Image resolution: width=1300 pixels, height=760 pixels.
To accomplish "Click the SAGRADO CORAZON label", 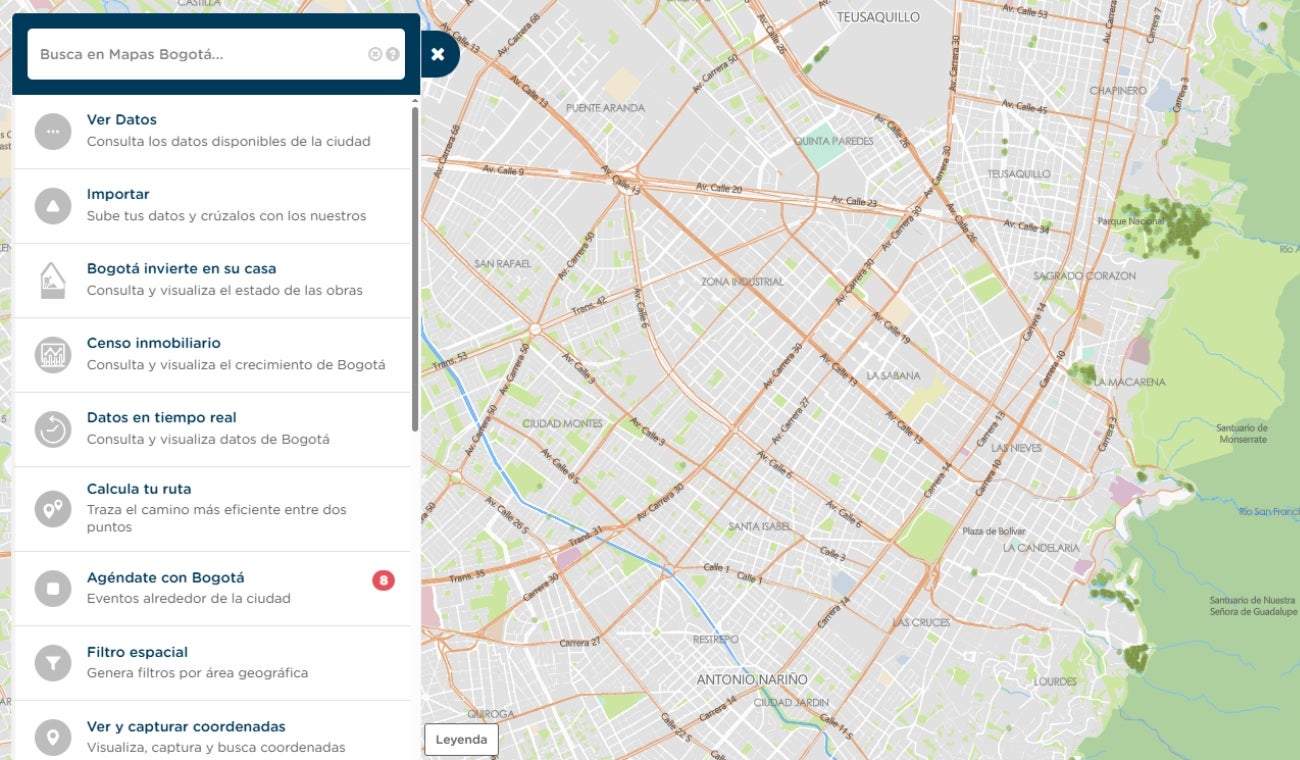I will (1085, 275).
